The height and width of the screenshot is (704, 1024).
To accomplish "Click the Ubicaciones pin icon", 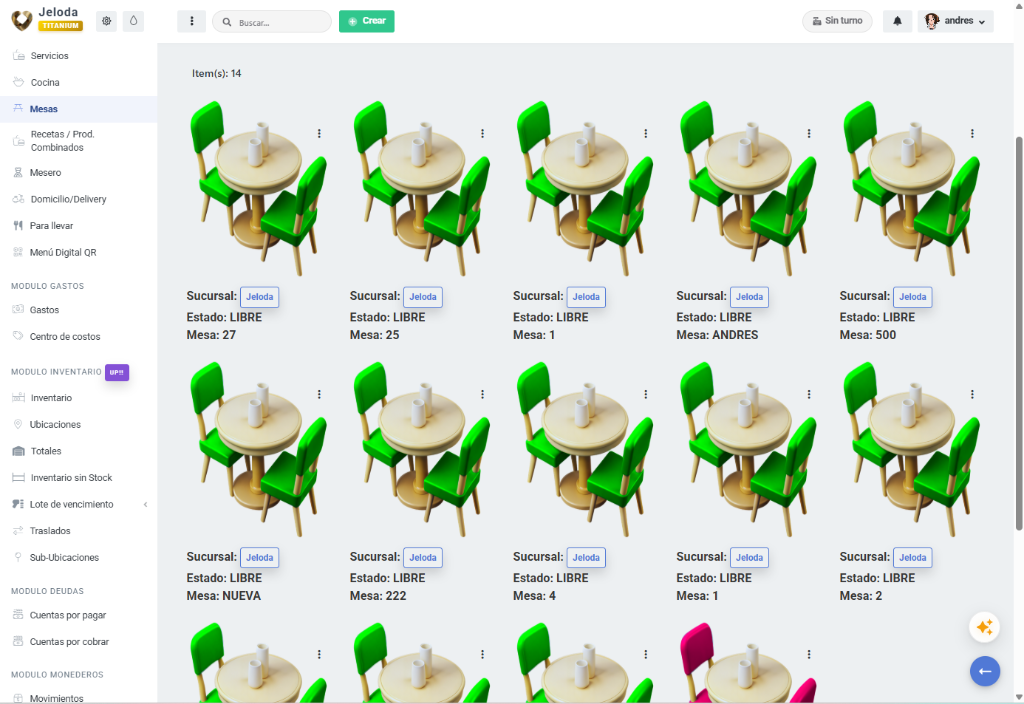I will tap(18, 424).
